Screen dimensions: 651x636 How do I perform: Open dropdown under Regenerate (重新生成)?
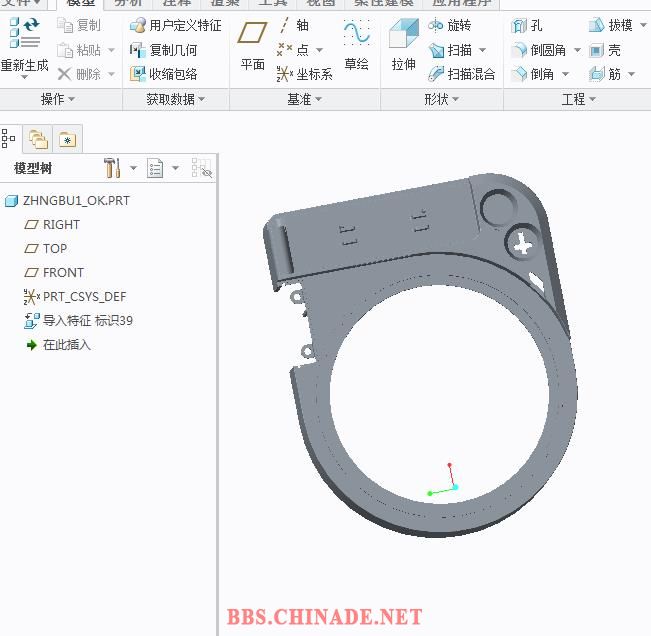pyautogui.click(x=24, y=77)
